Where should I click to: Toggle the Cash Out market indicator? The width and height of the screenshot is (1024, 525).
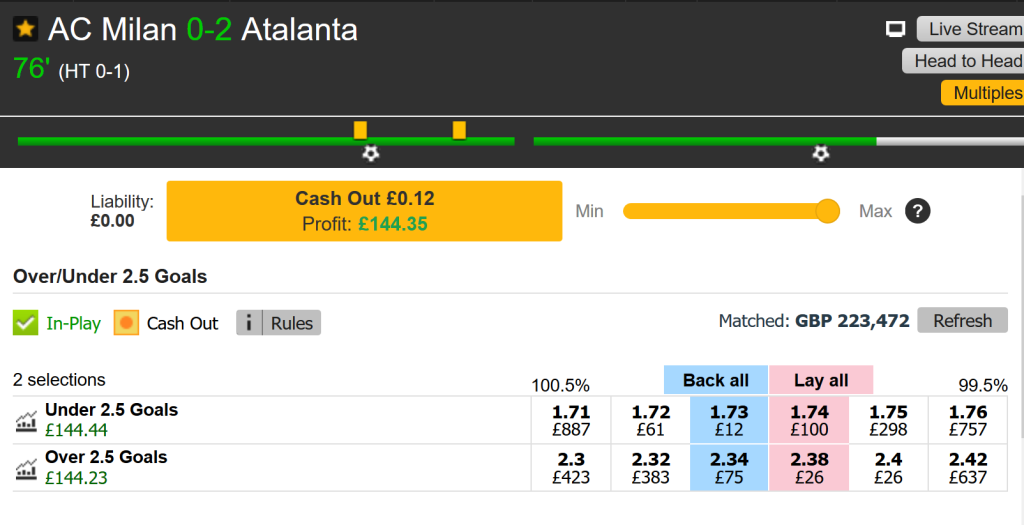[127, 323]
